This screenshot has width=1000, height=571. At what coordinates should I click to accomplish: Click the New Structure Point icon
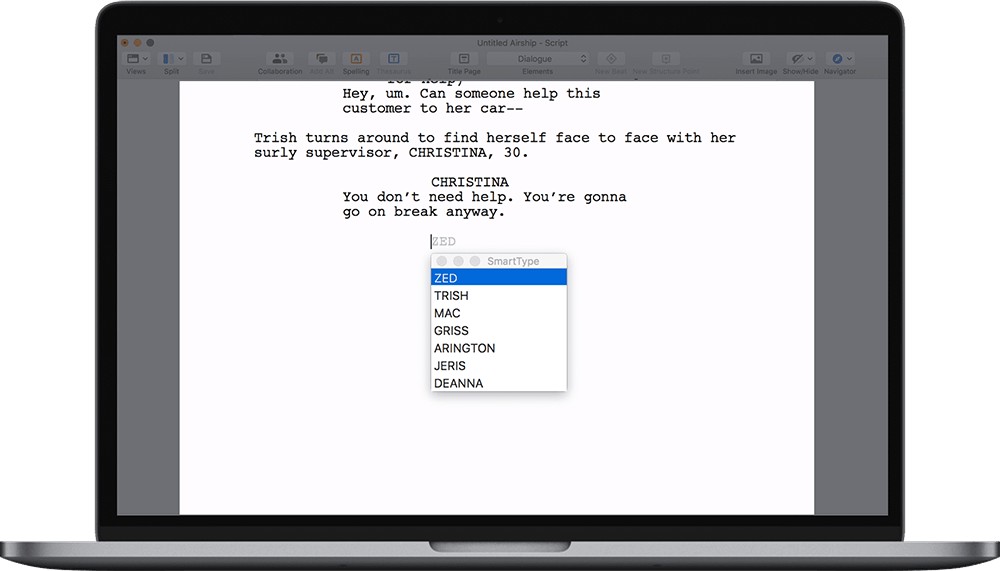[666, 59]
